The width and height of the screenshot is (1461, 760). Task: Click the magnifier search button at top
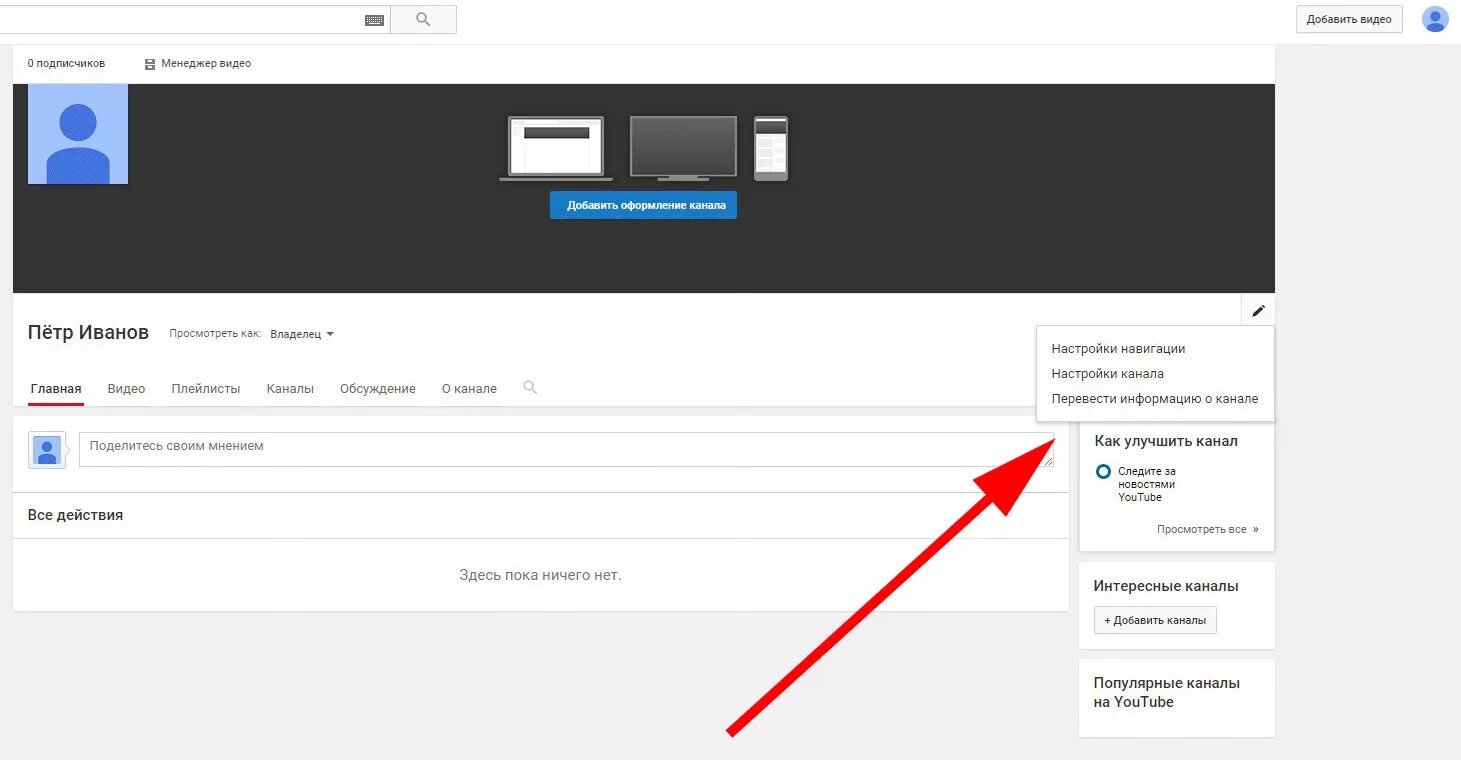click(x=423, y=19)
